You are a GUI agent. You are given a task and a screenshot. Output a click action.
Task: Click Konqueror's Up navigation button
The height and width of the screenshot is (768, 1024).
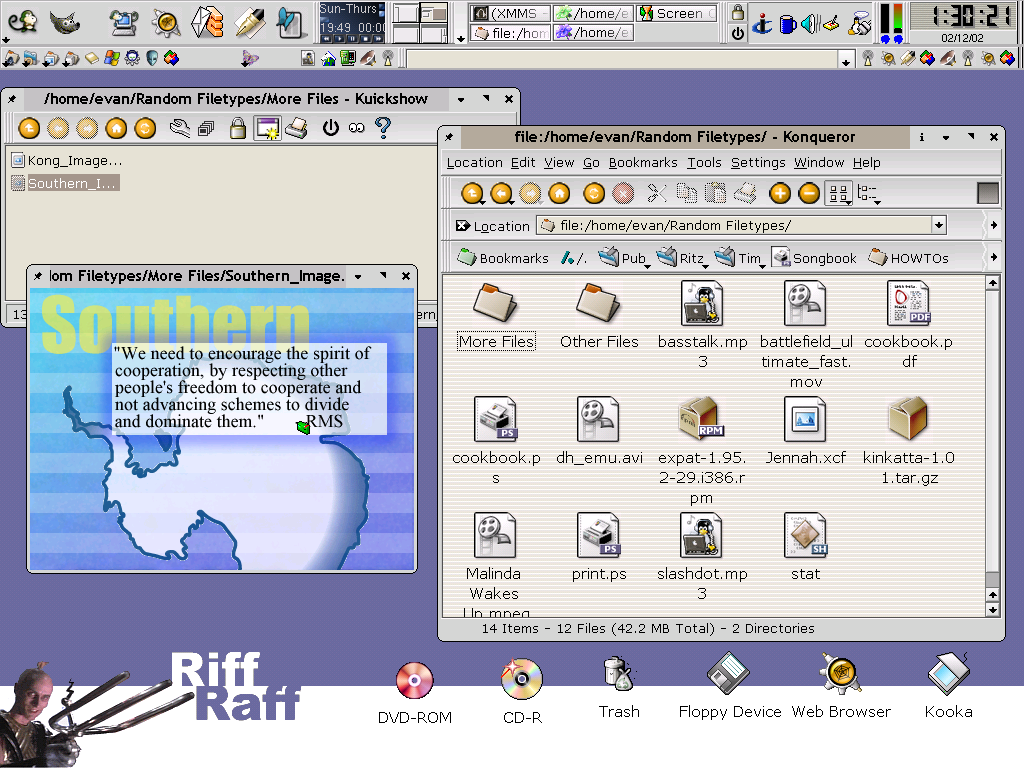(472, 193)
